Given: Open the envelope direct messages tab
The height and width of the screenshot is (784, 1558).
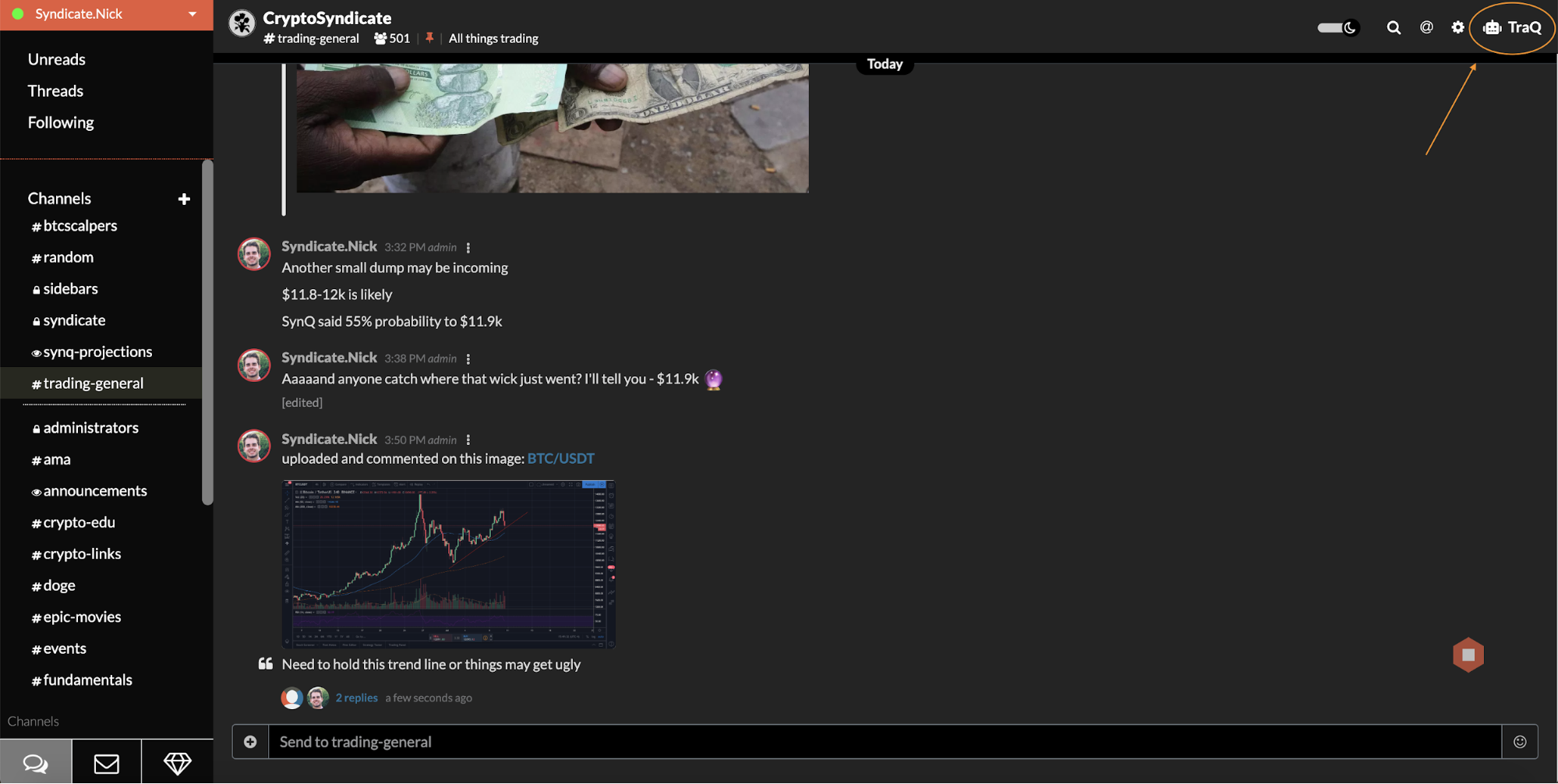Looking at the screenshot, I should pos(107,762).
